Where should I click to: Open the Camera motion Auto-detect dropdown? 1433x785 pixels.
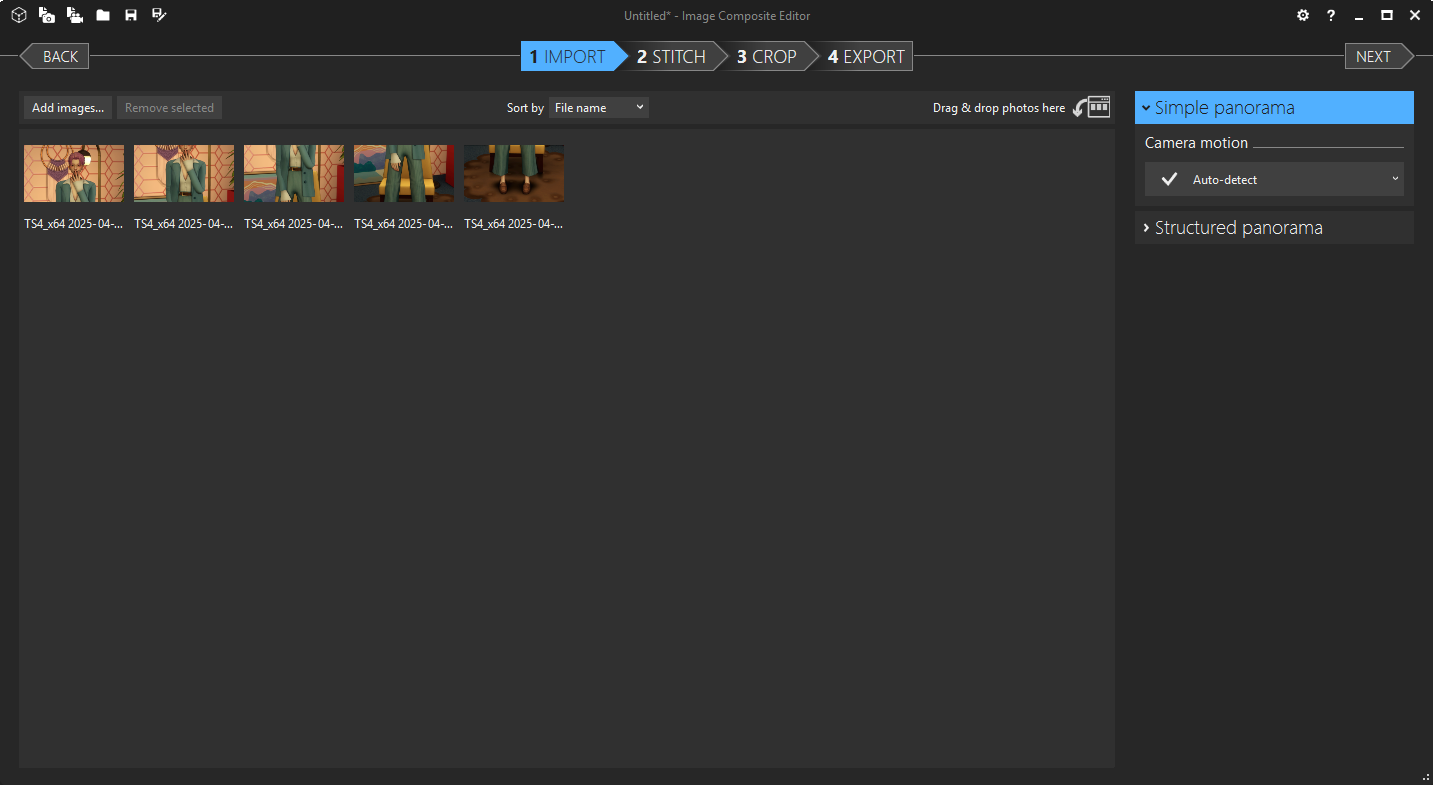[1274, 179]
